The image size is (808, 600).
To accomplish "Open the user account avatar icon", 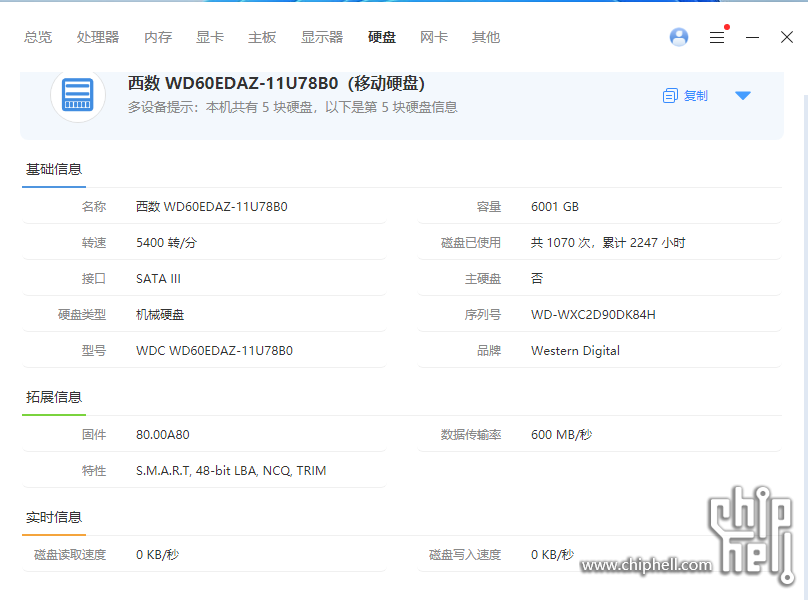I will [x=679, y=37].
